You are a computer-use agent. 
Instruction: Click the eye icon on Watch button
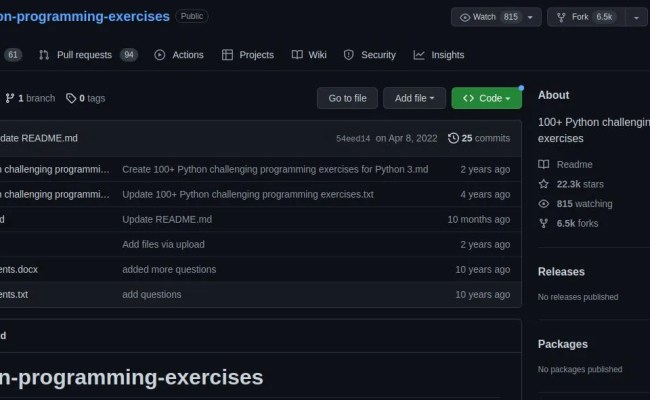point(465,17)
